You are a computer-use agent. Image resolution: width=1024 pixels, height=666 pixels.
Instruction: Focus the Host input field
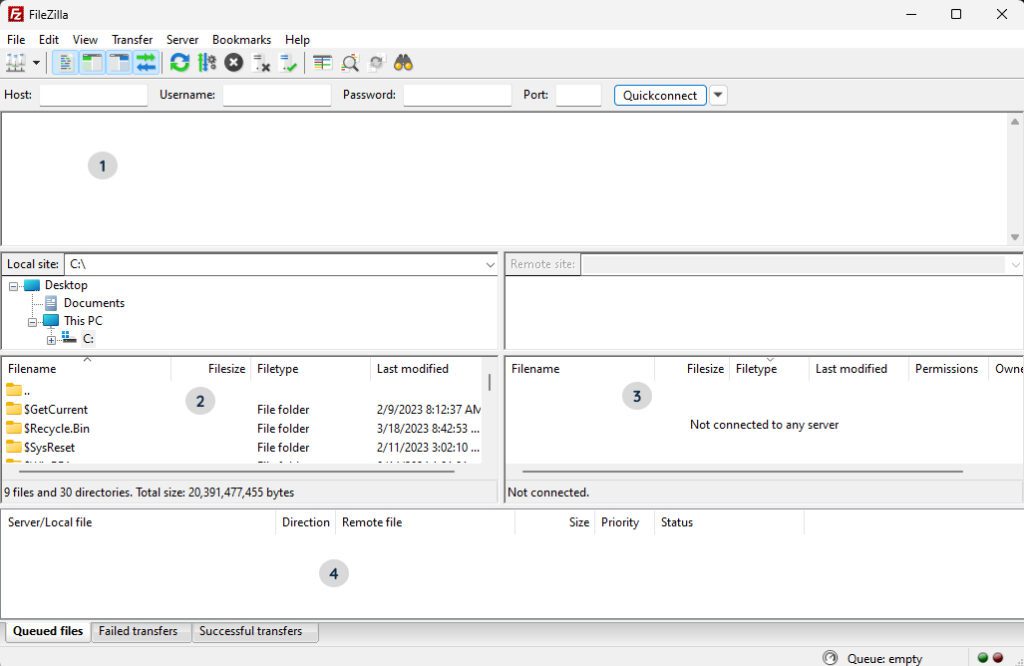[x=93, y=95]
